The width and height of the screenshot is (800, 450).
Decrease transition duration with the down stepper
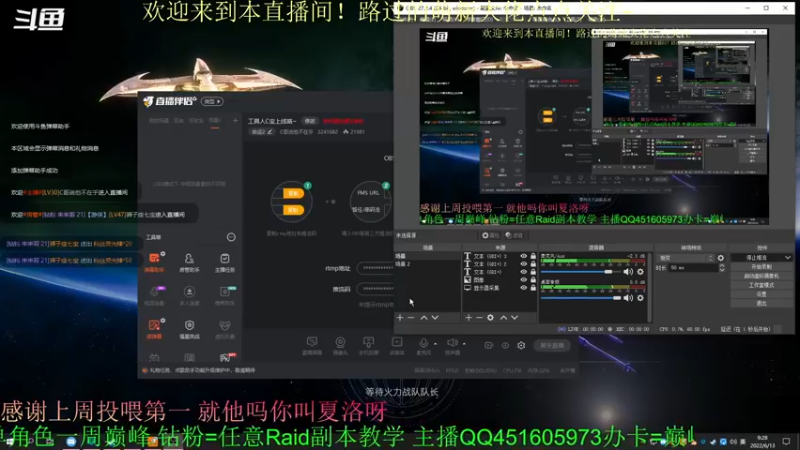721,269
